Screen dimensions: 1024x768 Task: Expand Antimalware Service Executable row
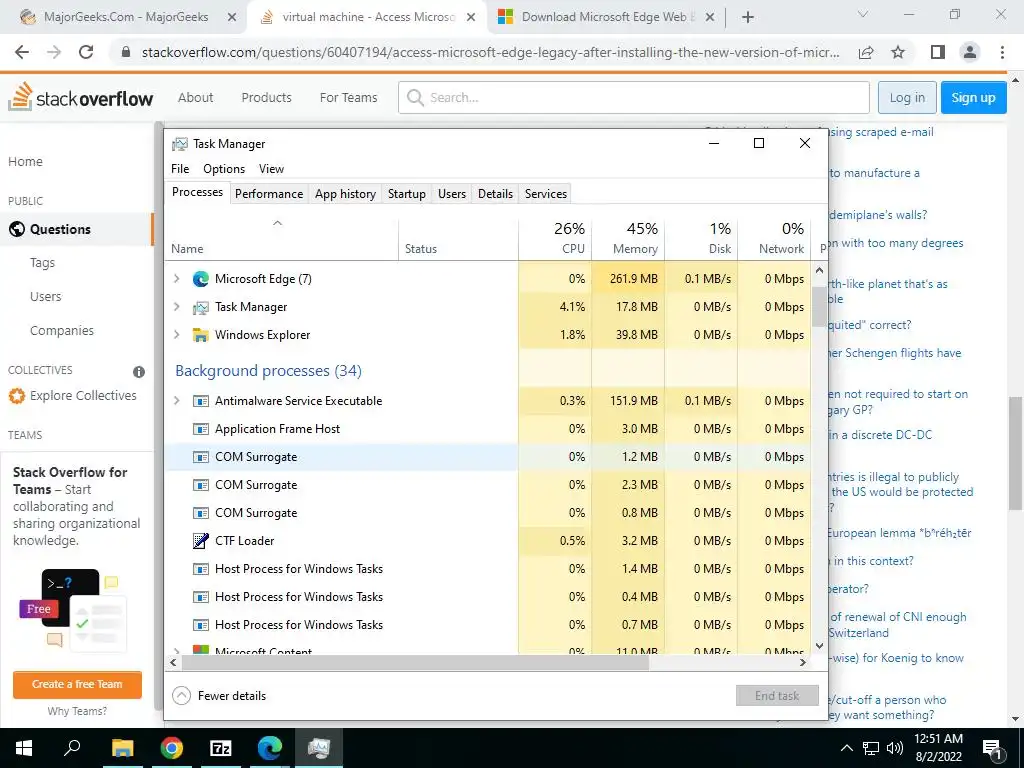pyautogui.click(x=176, y=401)
